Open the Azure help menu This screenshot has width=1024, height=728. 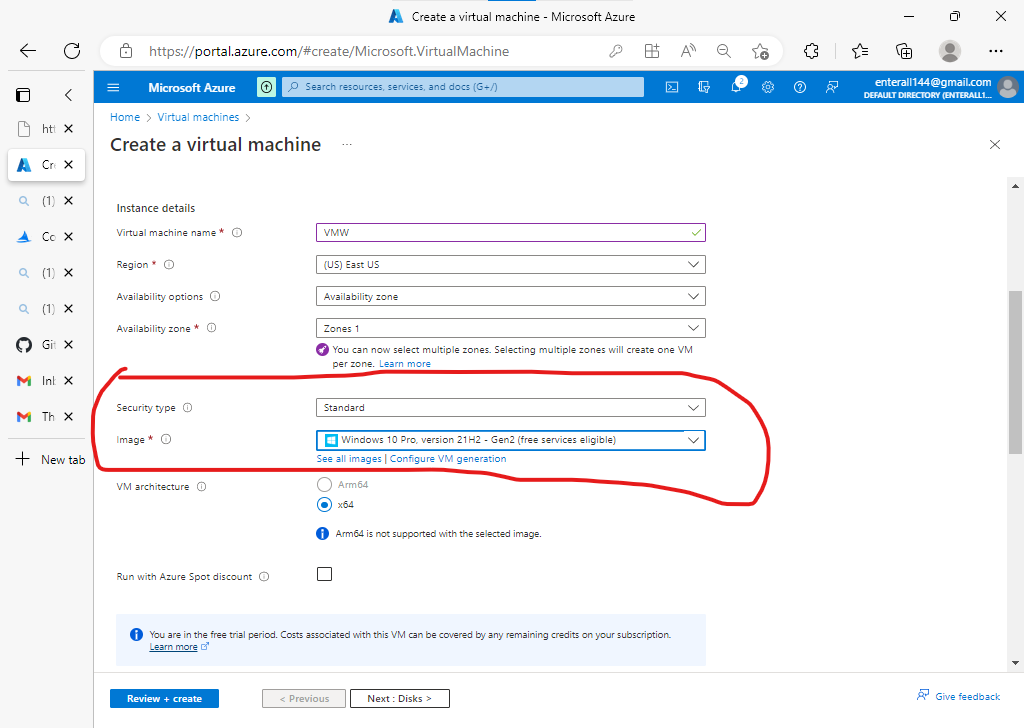point(800,88)
